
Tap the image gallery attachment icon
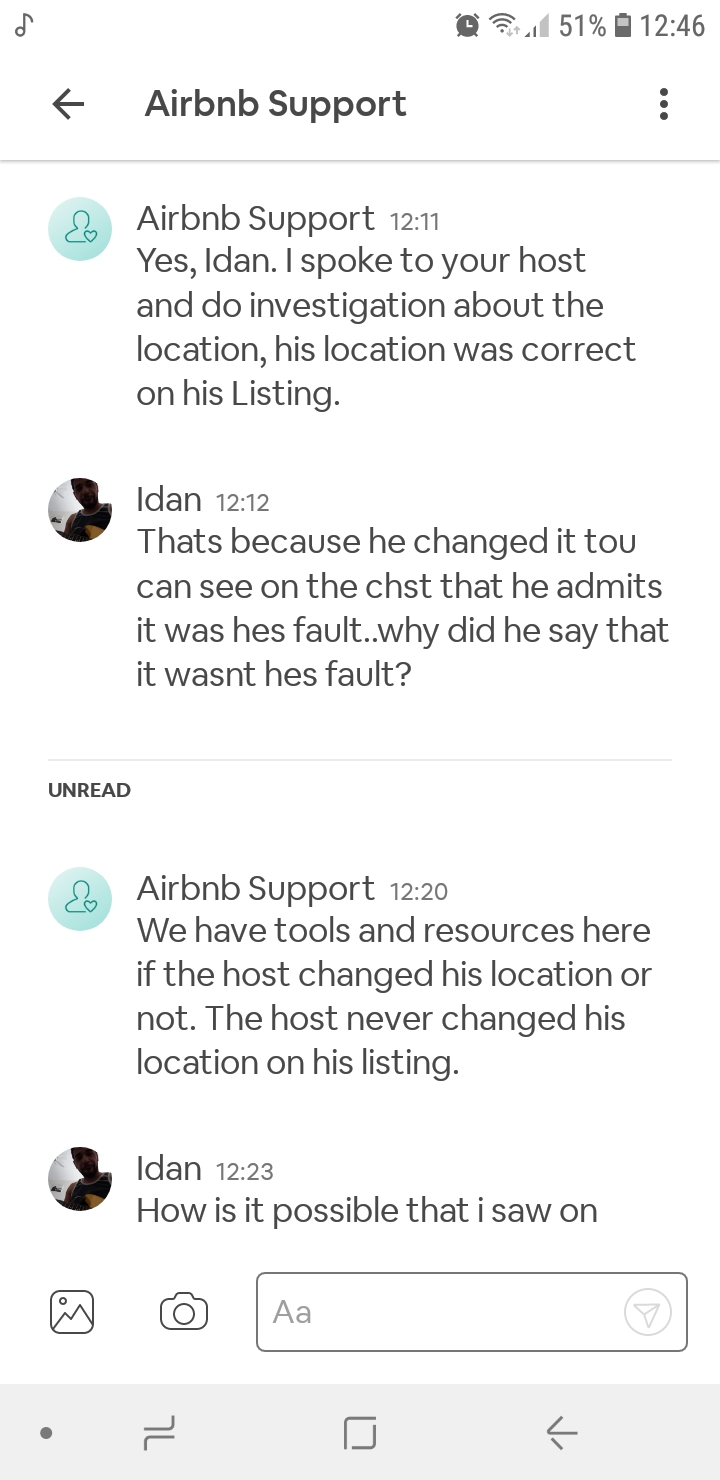[72, 1311]
